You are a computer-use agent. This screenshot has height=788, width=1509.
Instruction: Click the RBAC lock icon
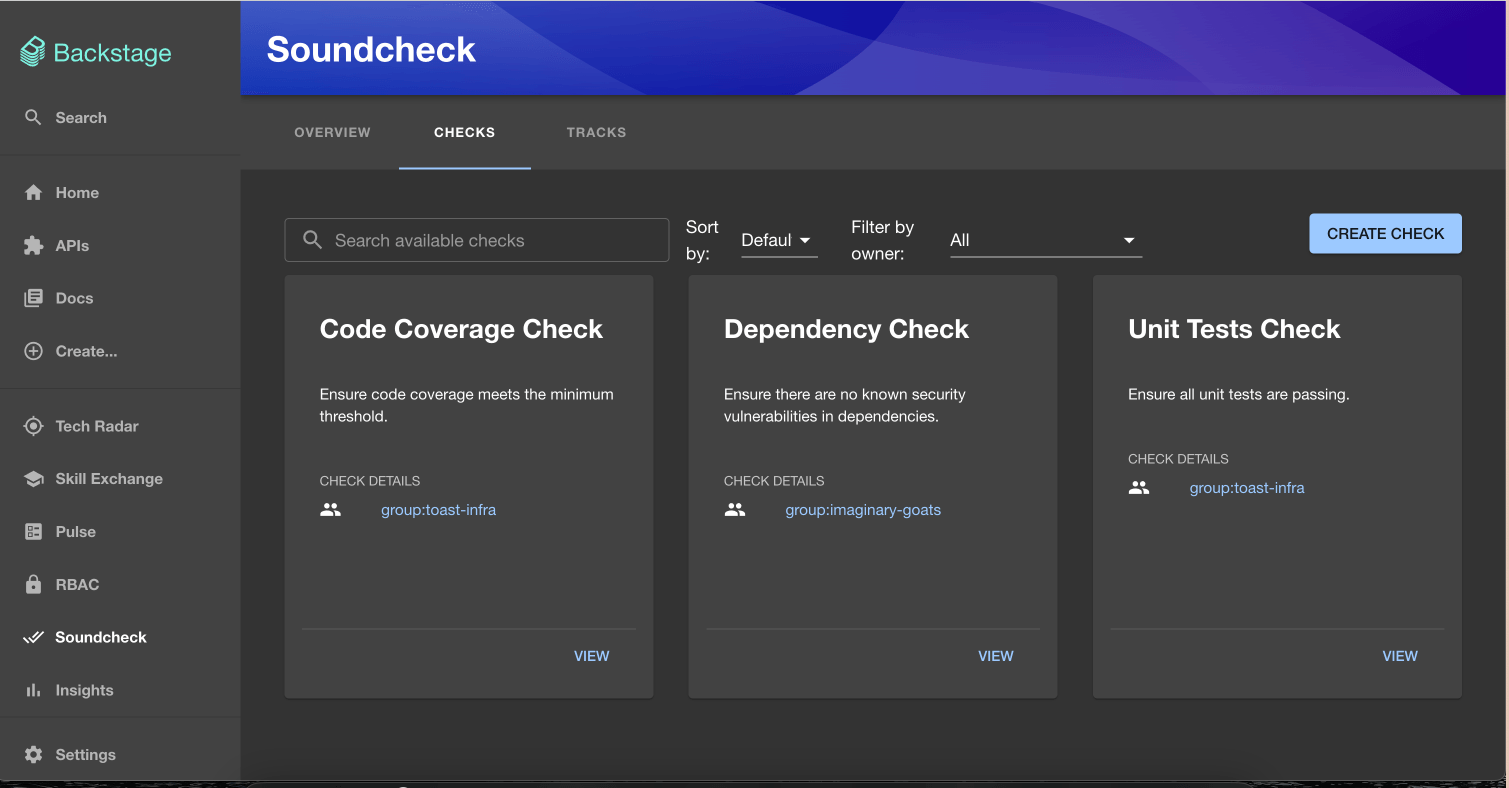[x=33, y=585]
